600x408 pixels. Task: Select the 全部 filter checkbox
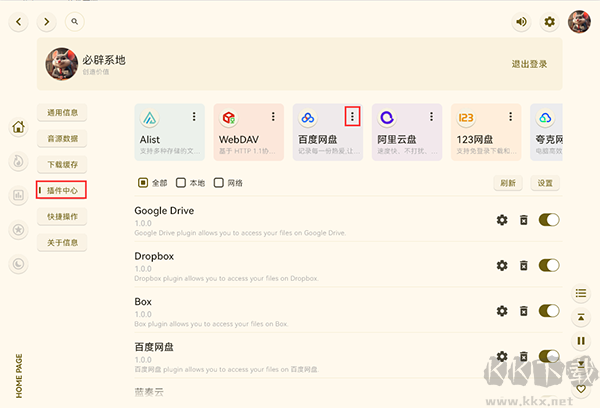143,183
